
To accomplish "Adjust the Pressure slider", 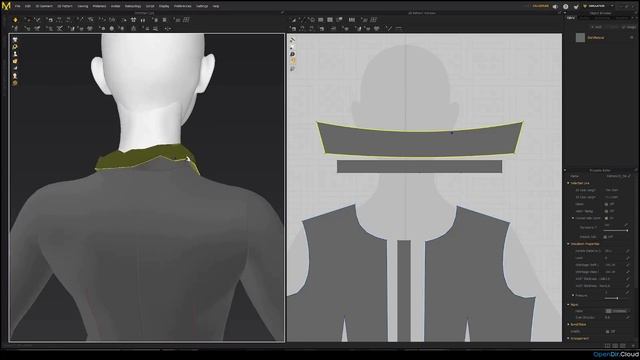I will point(616,298).
